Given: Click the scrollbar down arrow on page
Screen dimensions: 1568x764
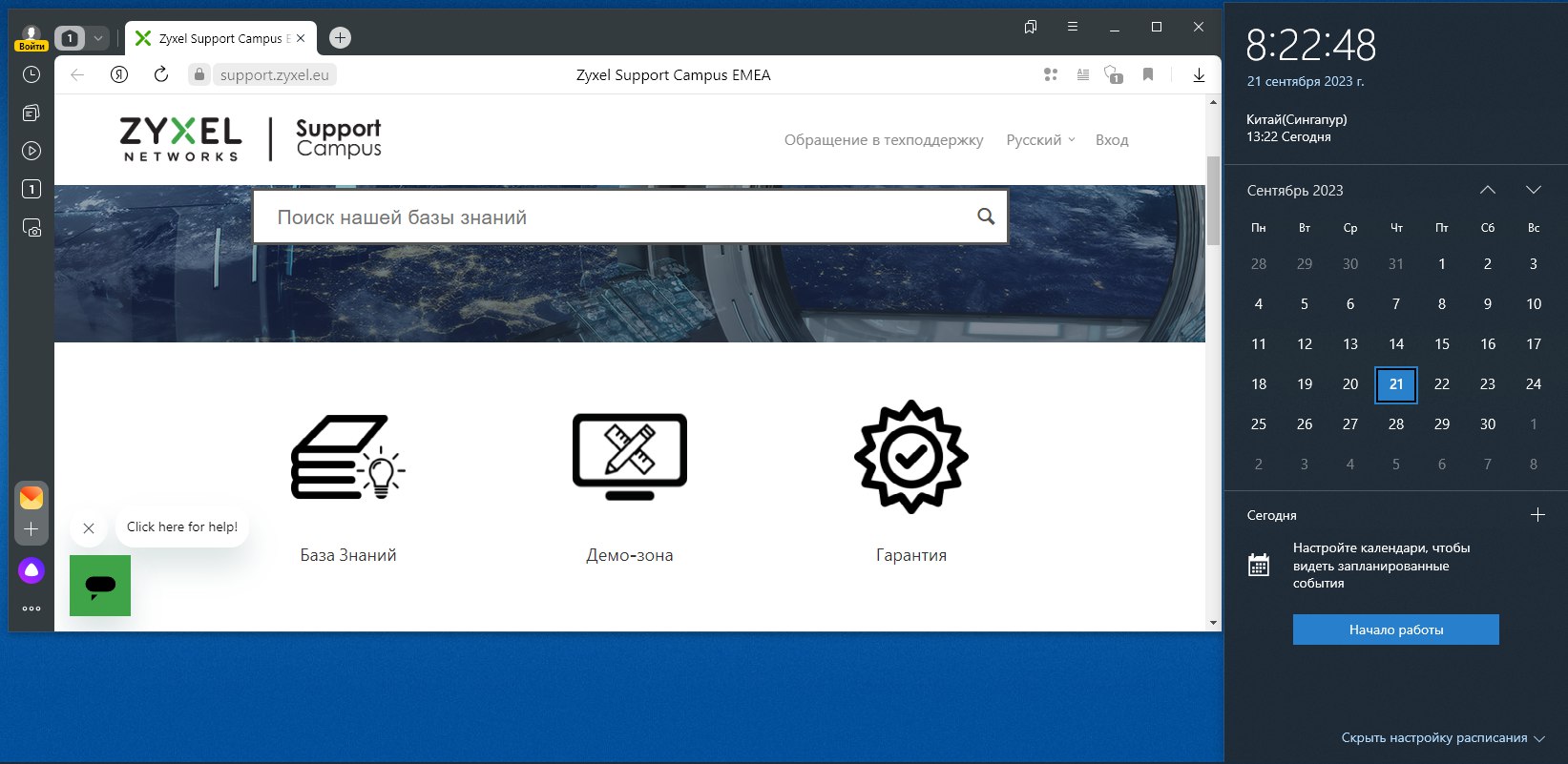Looking at the screenshot, I should [1214, 623].
